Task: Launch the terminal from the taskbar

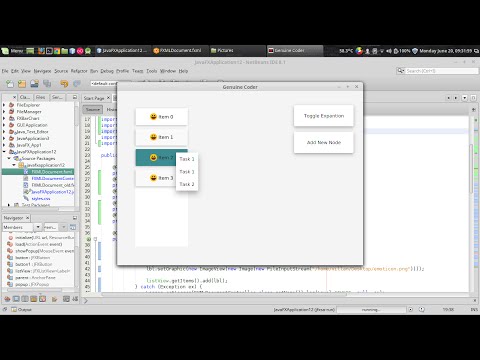Action: (x=49, y=51)
